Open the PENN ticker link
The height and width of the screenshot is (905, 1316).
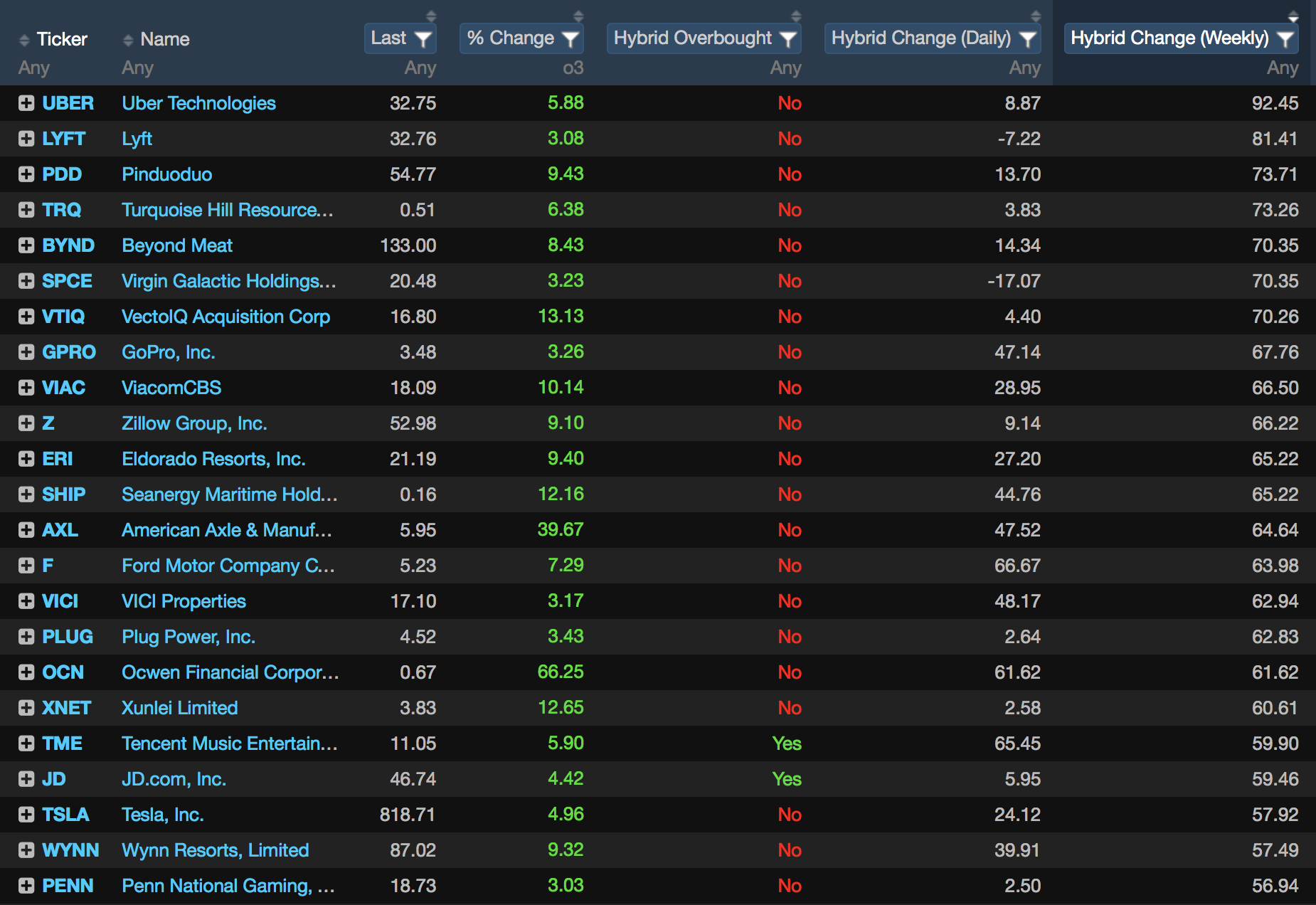pyautogui.click(x=68, y=886)
